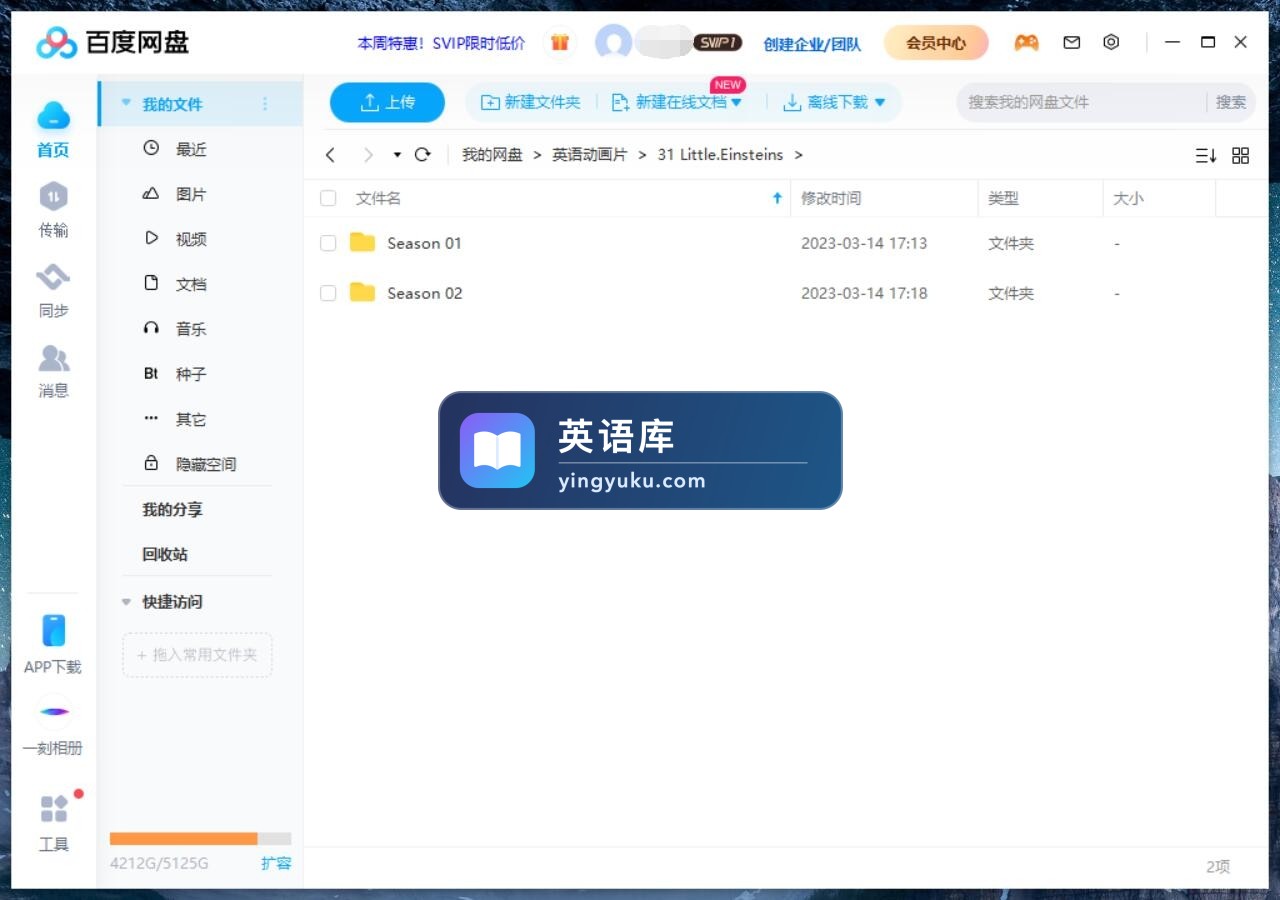Open 一刻相册 album app

point(53,712)
